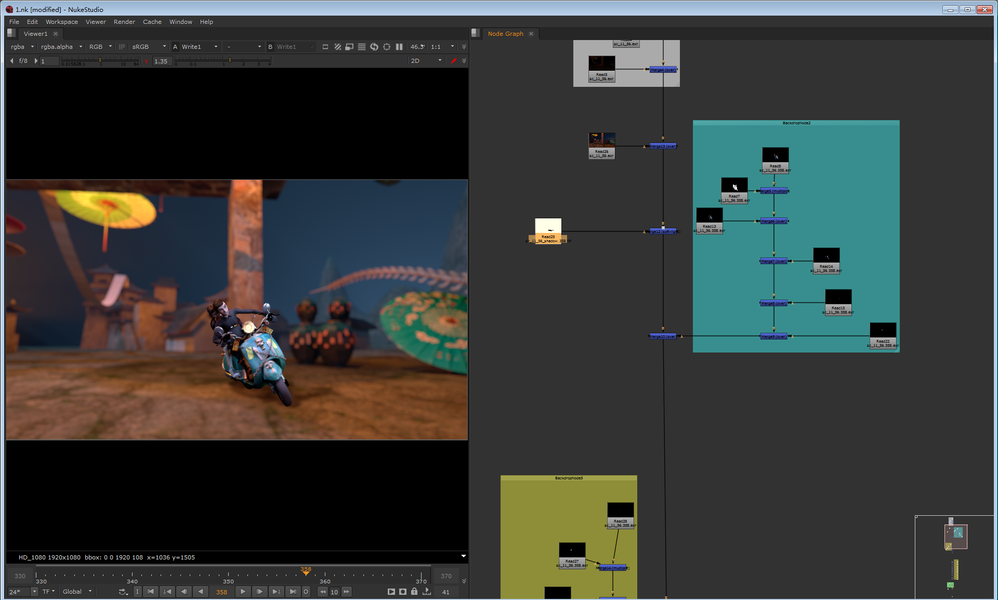Open the rgba.alpha channel dropdown
998x600 pixels.
pyautogui.click(x=61, y=46)
